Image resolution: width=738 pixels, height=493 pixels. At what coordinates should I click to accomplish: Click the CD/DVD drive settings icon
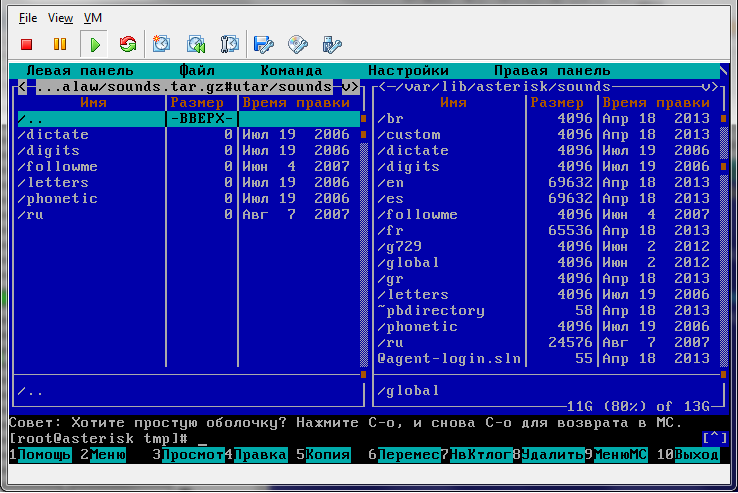point(297,44)
